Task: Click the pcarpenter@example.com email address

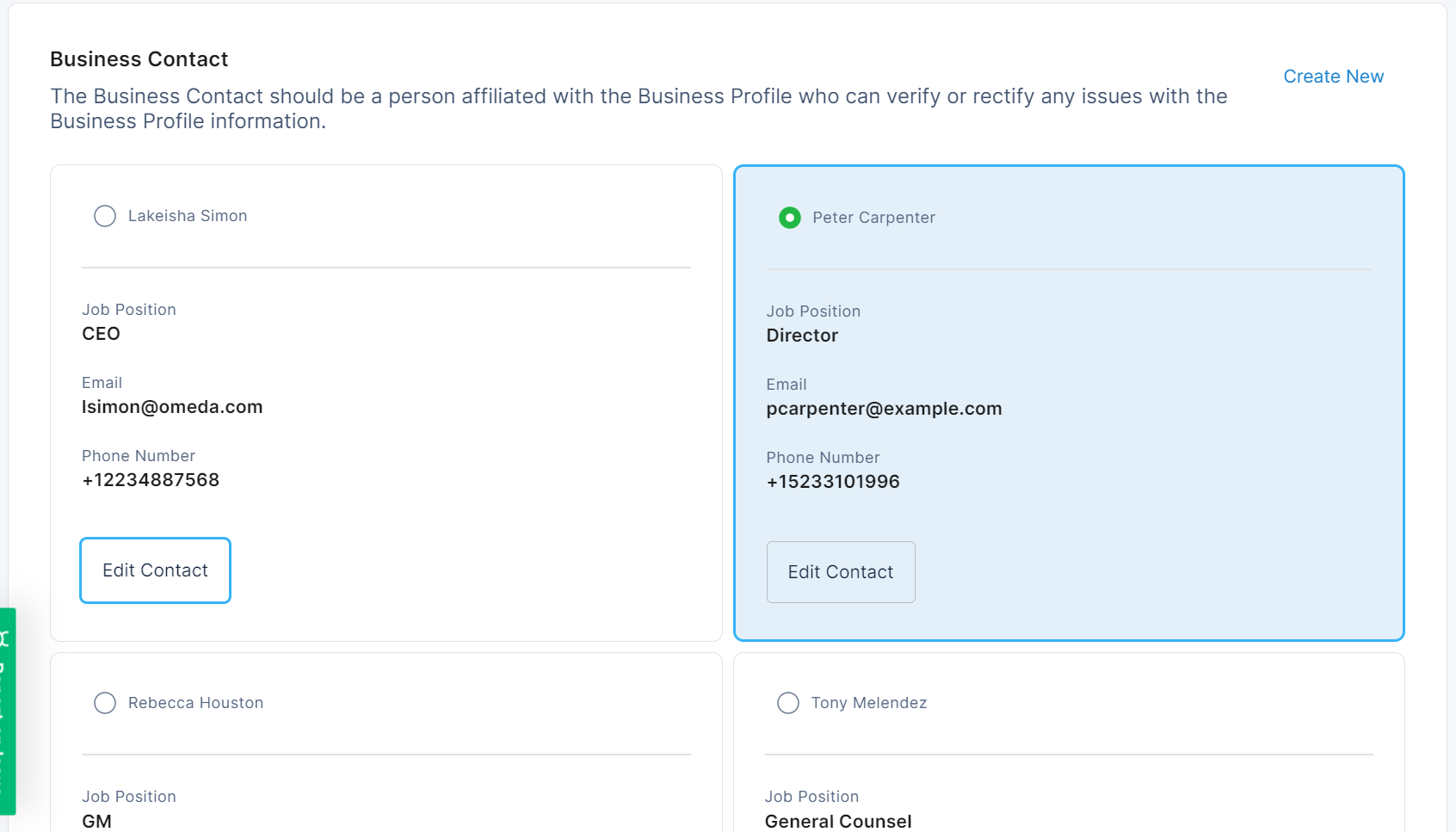Action: 884,409
